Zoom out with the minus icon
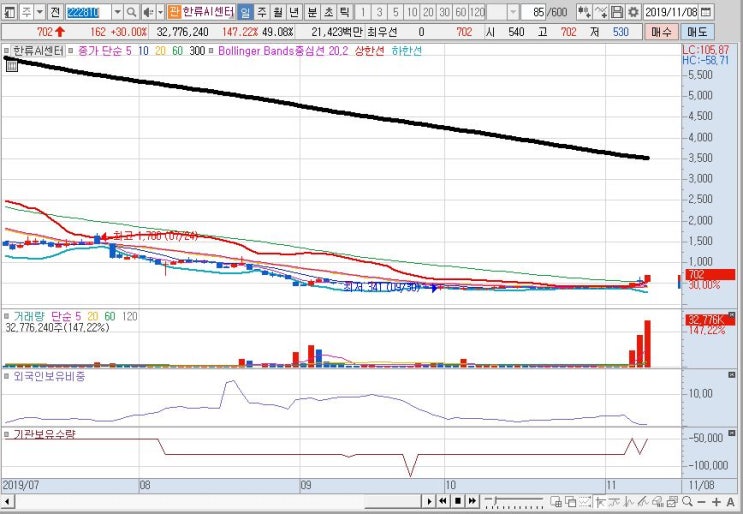 click(702, 501)
